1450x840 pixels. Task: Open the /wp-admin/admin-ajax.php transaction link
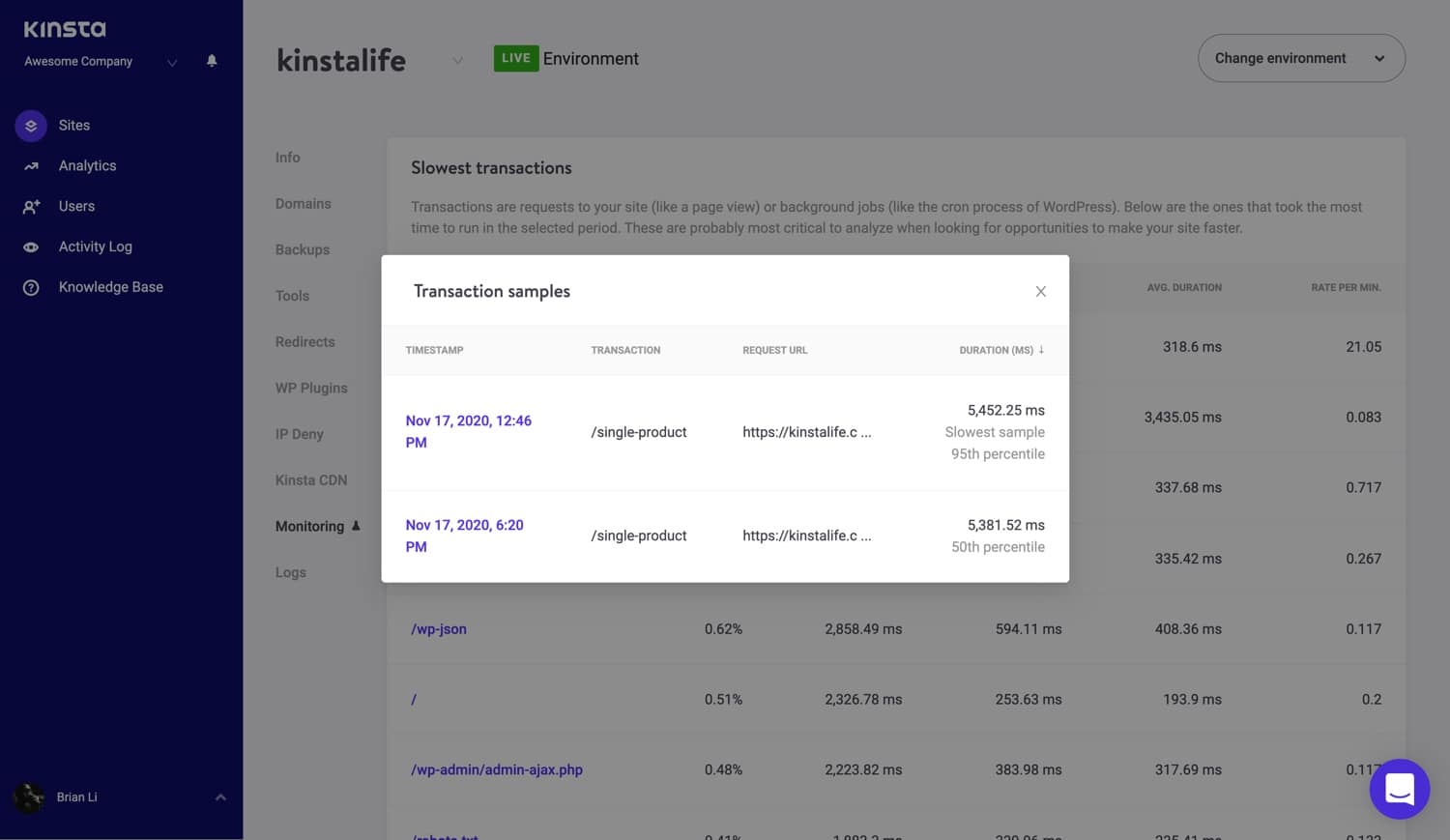497,770
